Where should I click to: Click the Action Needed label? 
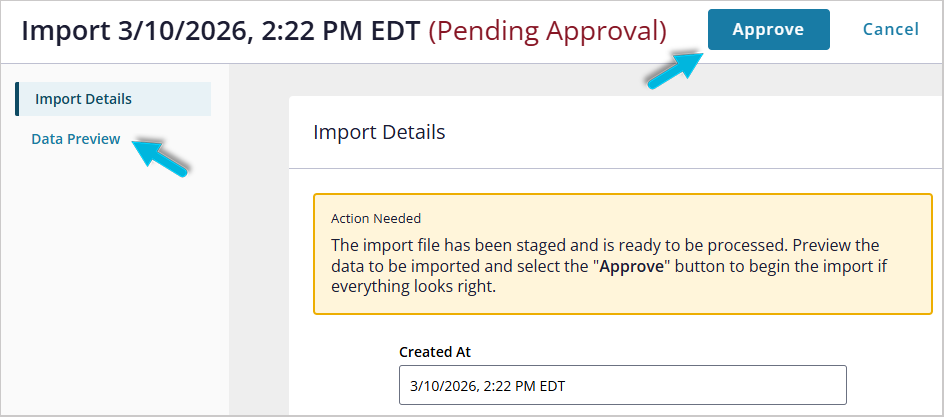coord(376,218)
